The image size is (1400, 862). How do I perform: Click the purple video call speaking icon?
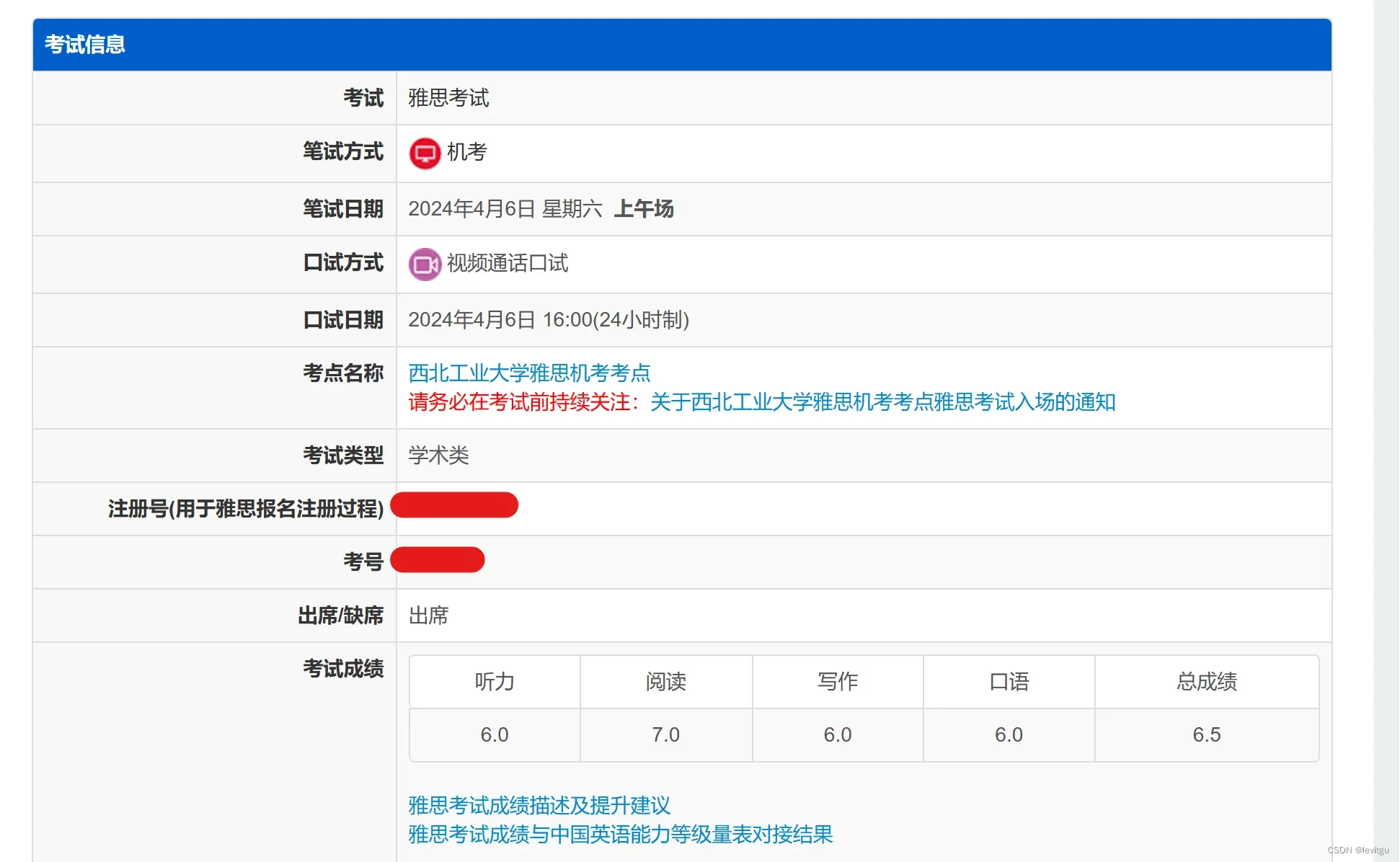click(x=425, y=265)
